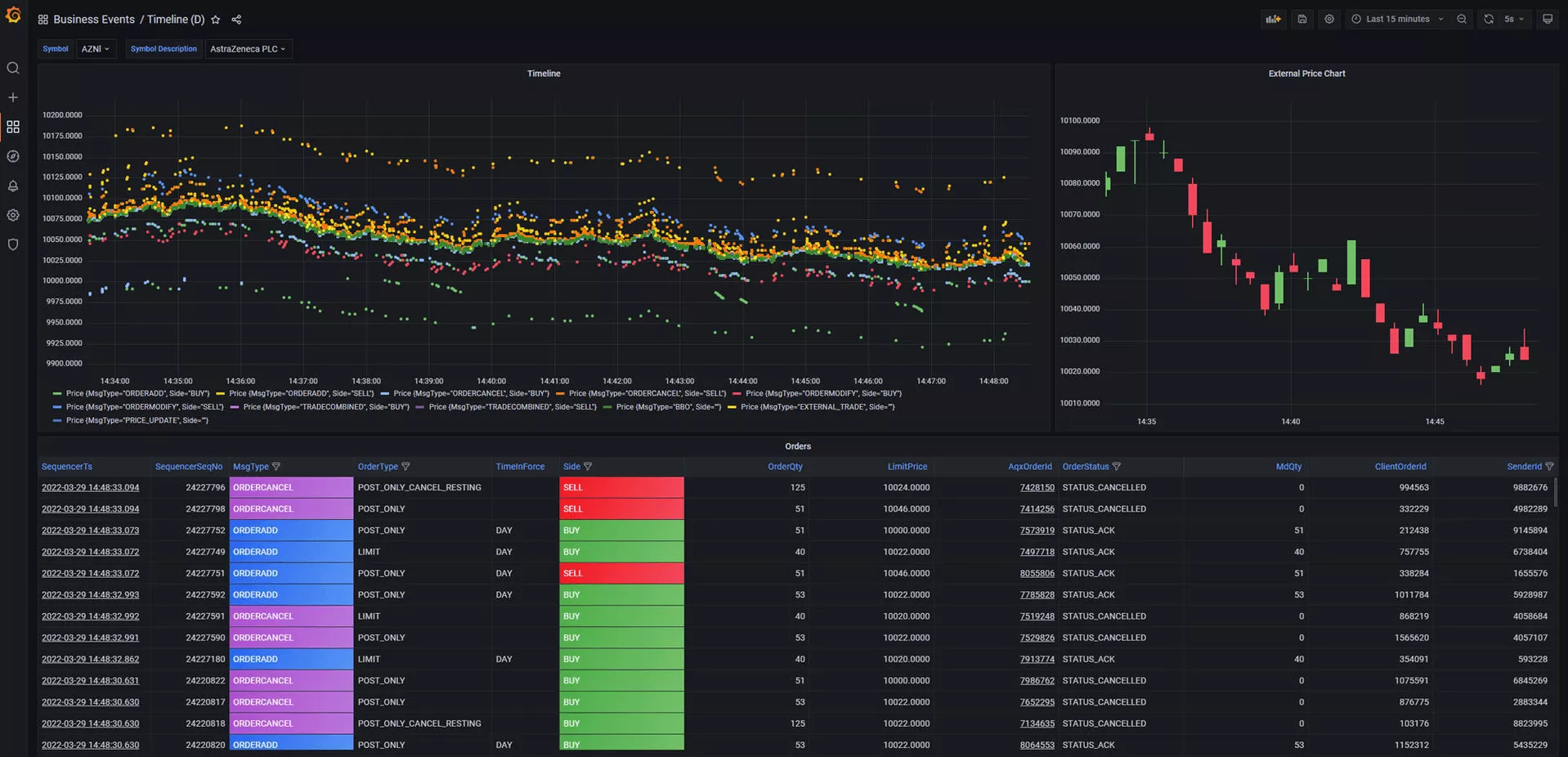The height and width of the screenshot is (757, 1568).
Task: Open the Explore compass icon in sidebar
Action: tap(12, 156)
